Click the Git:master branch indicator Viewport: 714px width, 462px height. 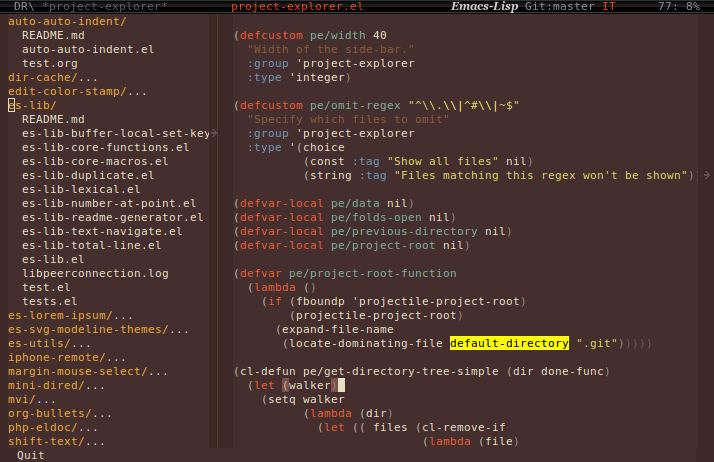point(559,7)
